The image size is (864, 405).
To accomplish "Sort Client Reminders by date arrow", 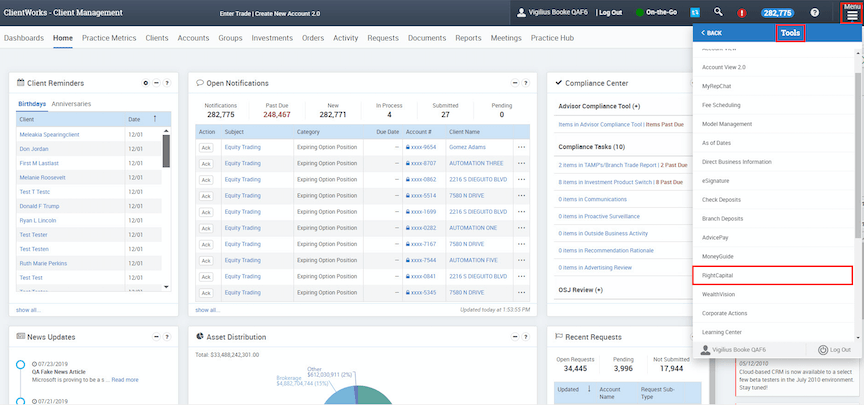I will point(154,119).
